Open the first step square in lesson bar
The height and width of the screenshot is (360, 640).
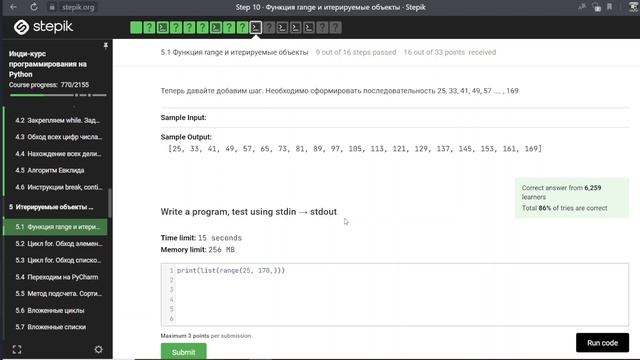click(x=136, y=27)
